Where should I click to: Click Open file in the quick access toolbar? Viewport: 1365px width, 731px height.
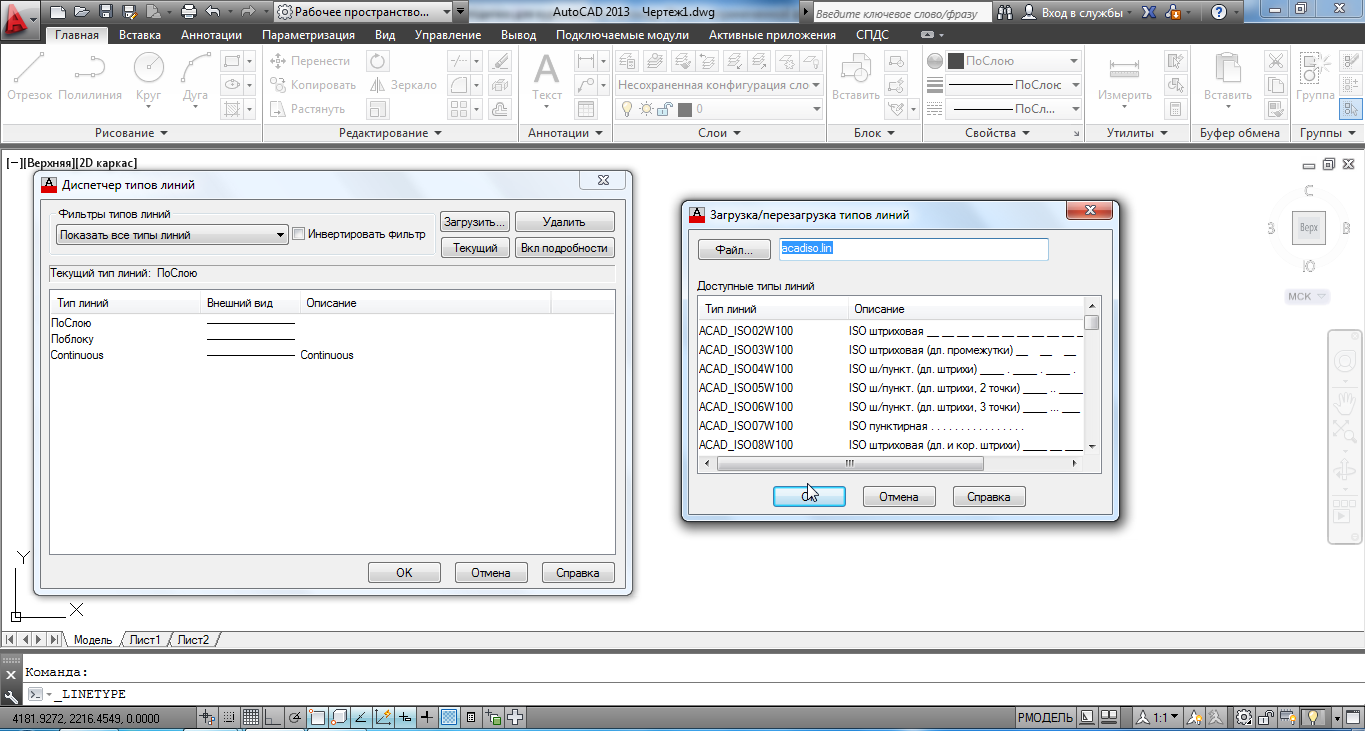[x=80, y=12]
